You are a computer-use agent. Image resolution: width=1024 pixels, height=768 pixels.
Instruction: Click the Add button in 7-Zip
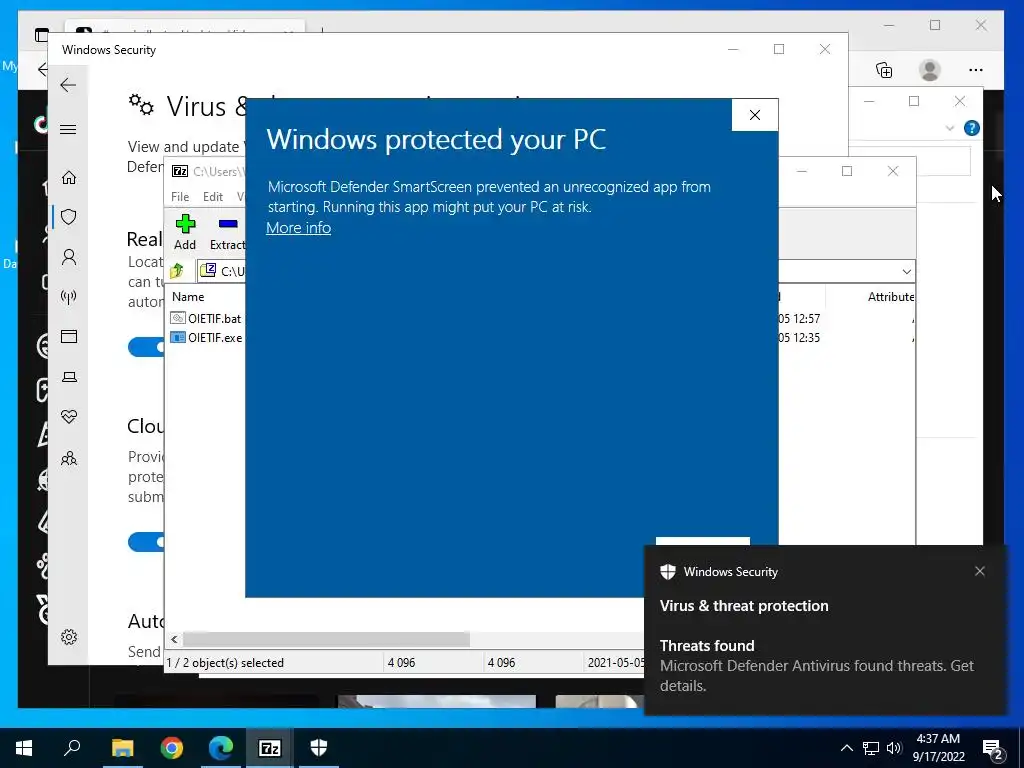185,232
